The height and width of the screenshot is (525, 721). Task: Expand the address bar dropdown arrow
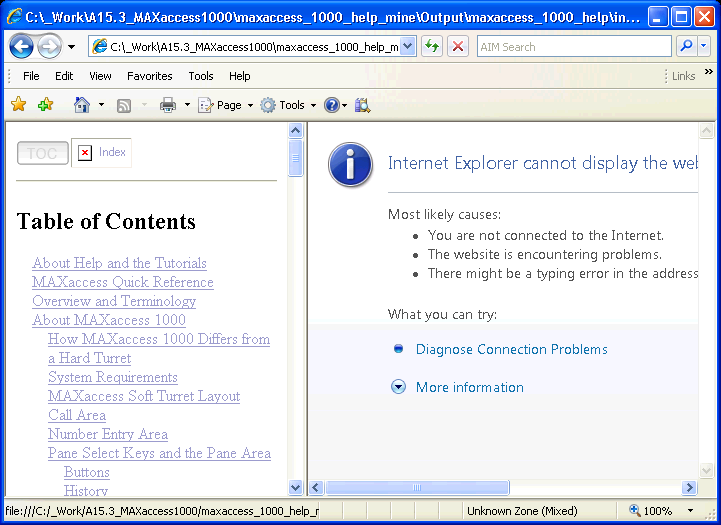(x=408, y=46)
